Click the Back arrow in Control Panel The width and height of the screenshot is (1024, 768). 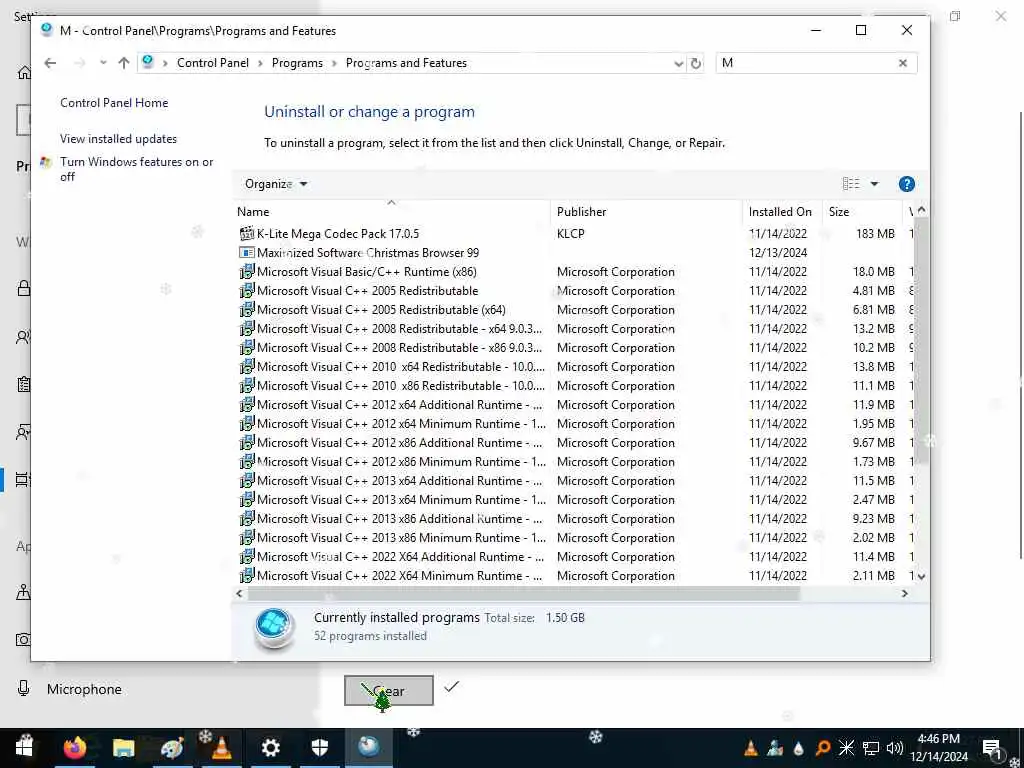(x=50, y=63)
